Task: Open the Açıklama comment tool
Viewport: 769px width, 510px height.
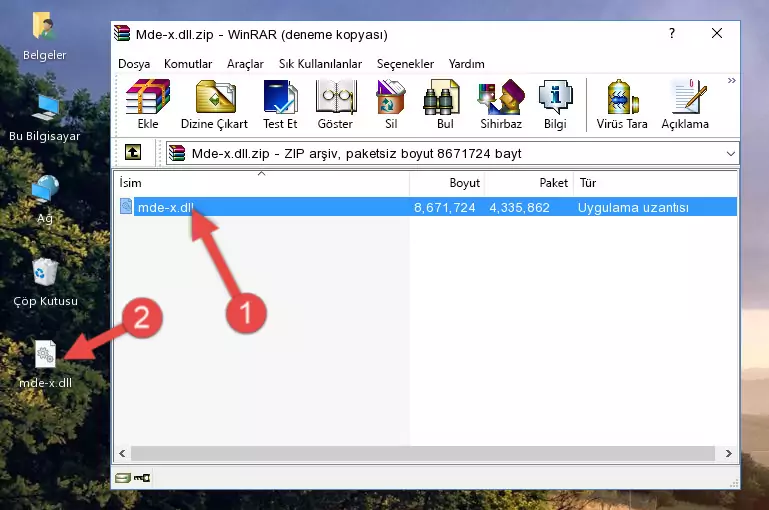Action: pyautogui.click(x=685, y=104)
